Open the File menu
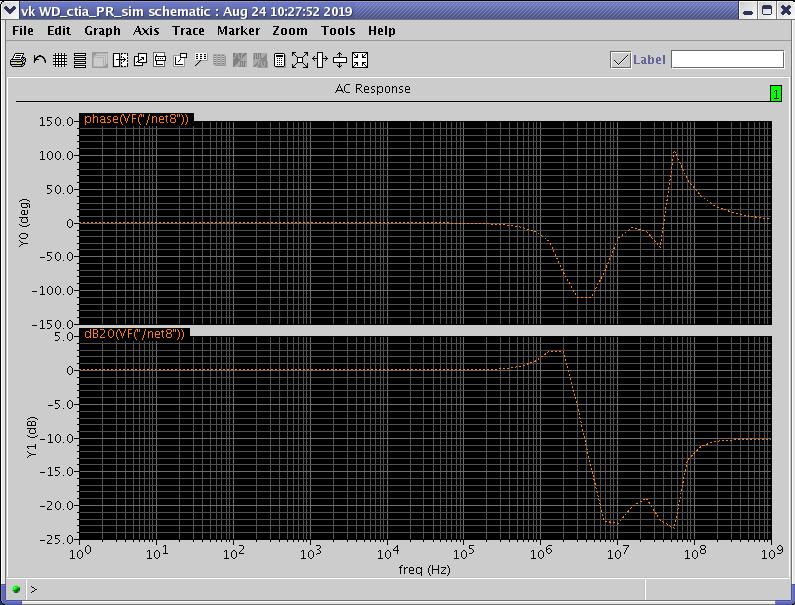 coord(22,31)
